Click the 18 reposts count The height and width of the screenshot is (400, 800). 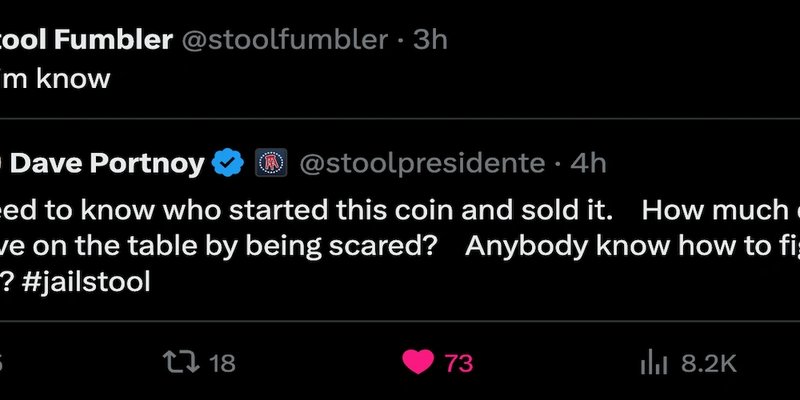point(222,363)
